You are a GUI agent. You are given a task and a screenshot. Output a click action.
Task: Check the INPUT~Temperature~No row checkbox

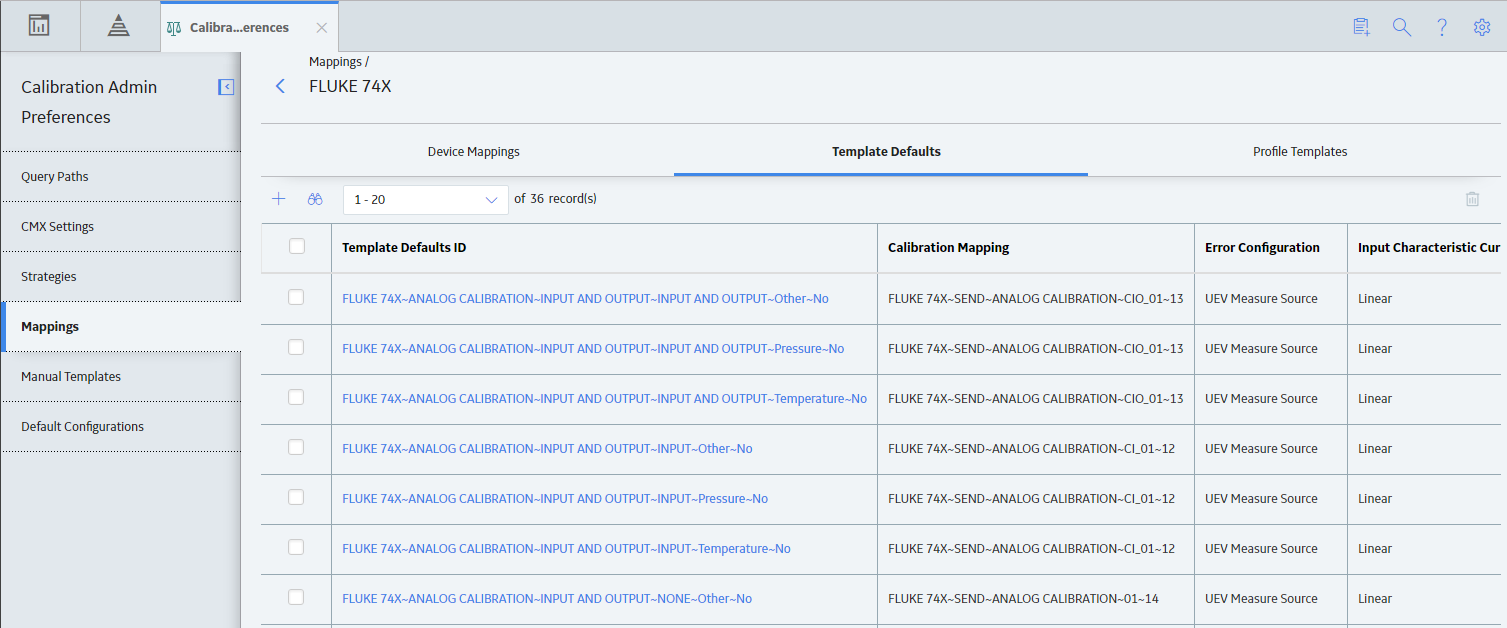click(296, 547)
